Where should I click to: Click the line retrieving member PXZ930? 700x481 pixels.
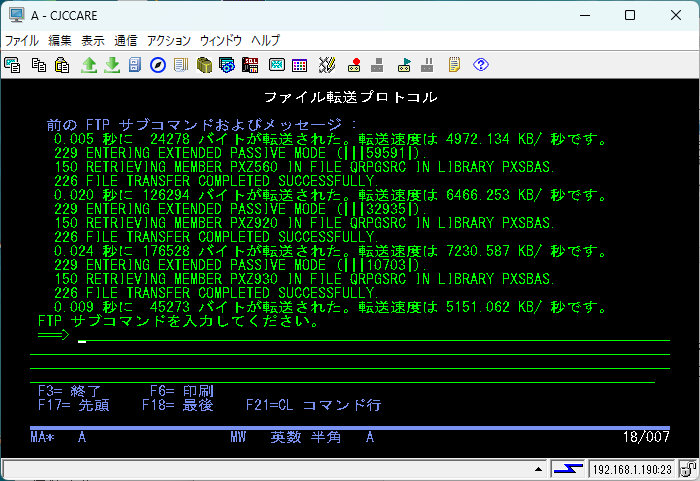pyautogui.click(x=304, y=279)
